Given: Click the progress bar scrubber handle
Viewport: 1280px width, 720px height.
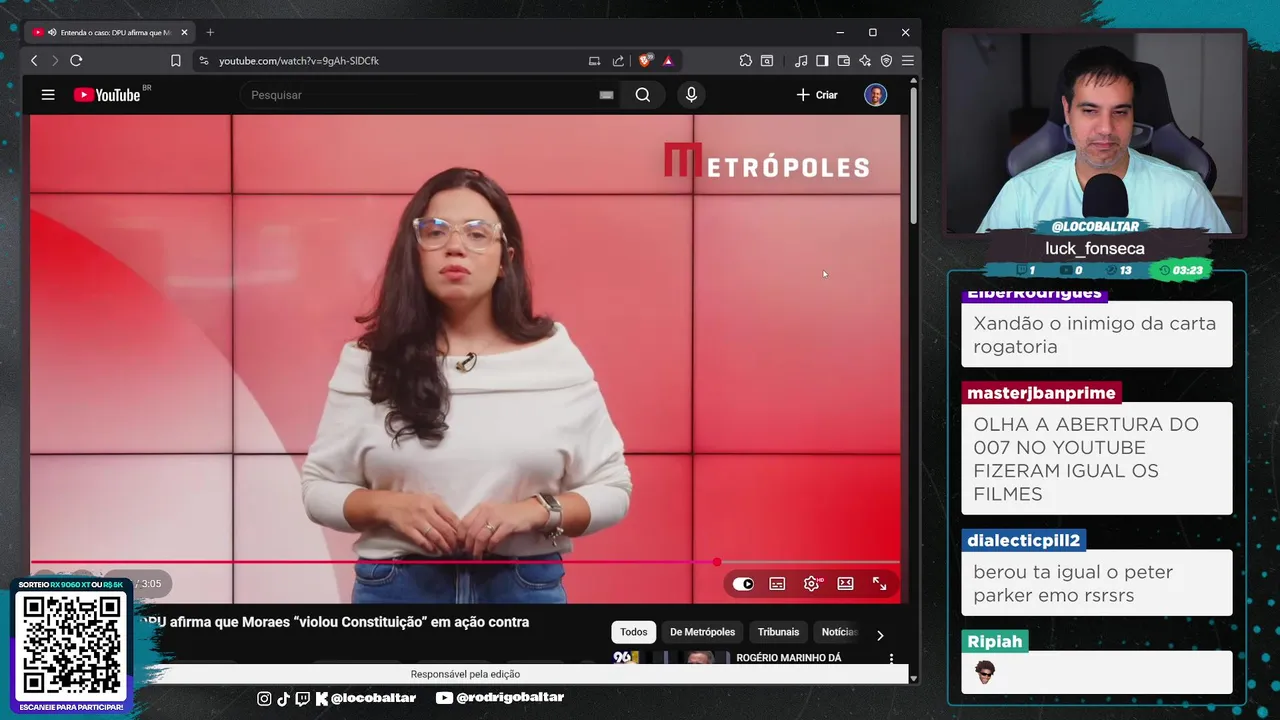Looking at the screenshot, I should pos(717,562).
